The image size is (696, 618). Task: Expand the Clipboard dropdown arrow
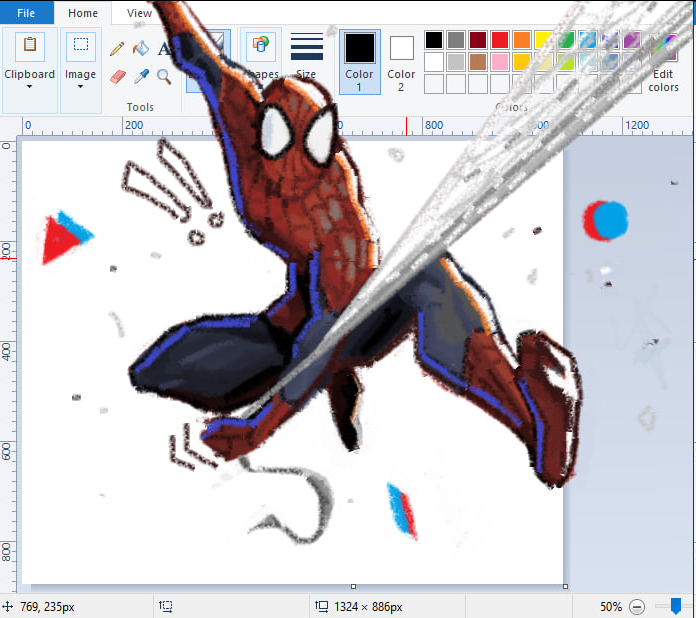tap(29, 87)
